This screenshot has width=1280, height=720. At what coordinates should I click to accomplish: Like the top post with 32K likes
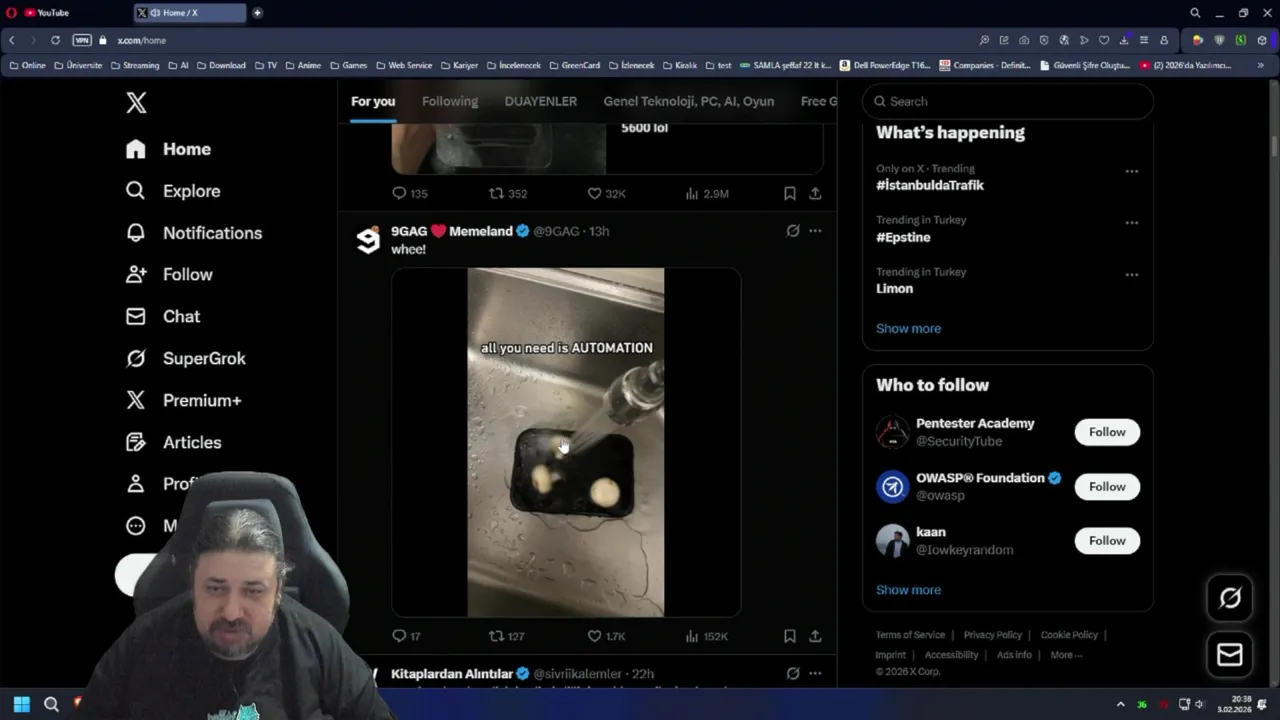click(606, 194)
